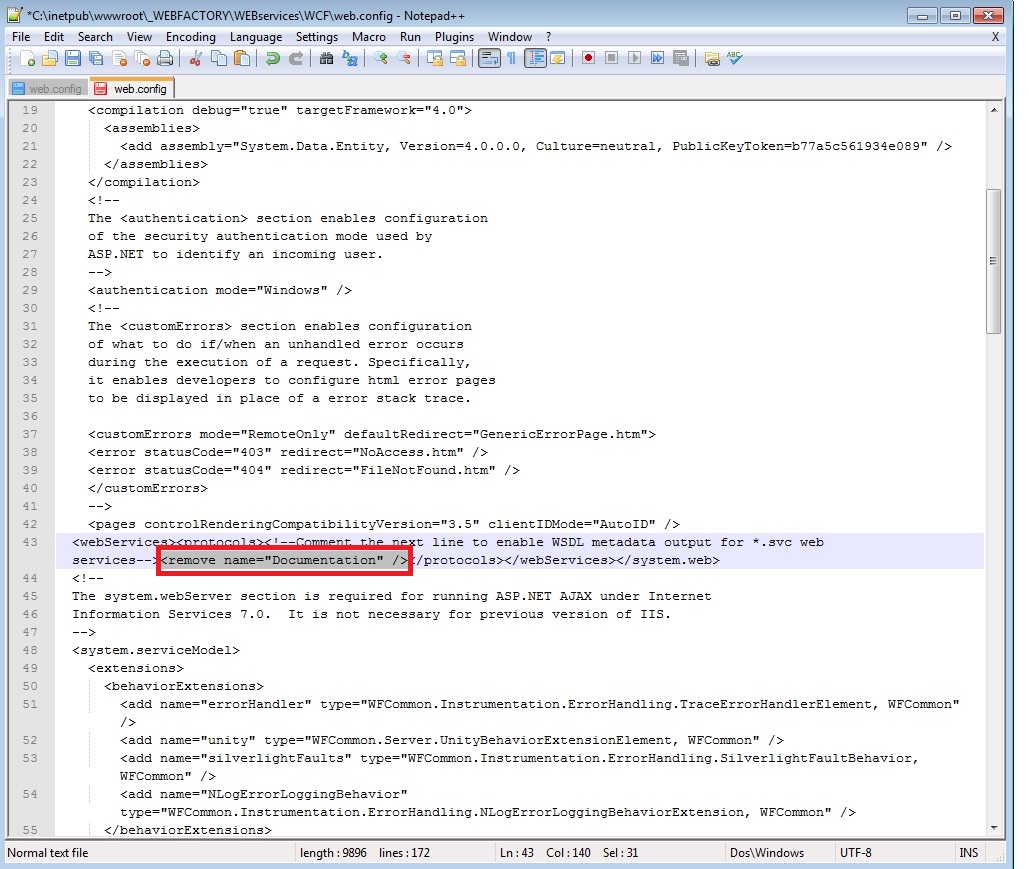Click the spell check ABC icon
Viewport: 1029px width, 869px height.
[x=735, y=59]
